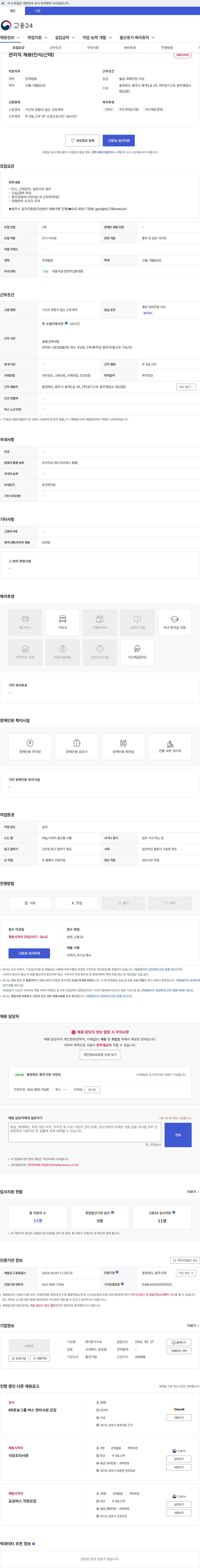Switch to the 개인 tab
Image resolution: width=200 pixels, height=1568 pixels.
click(12, 10)
